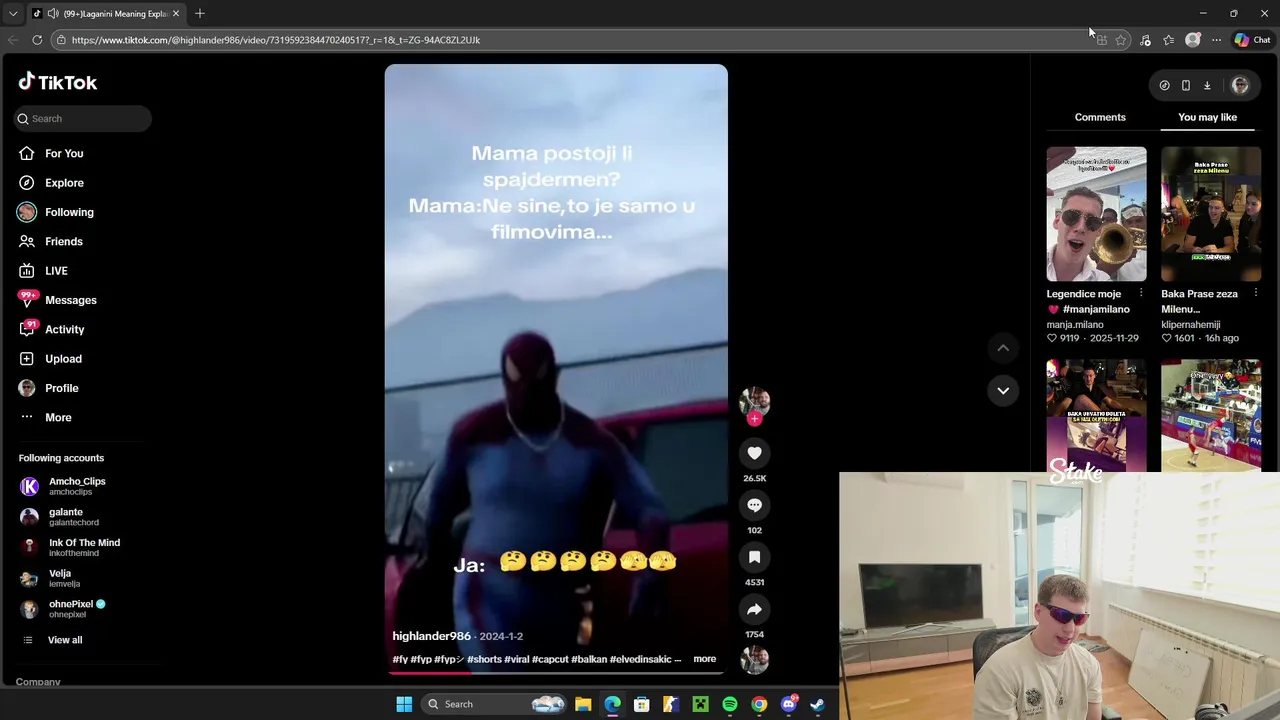Open the browser tab list dropdown

click(x=12, y=14)
